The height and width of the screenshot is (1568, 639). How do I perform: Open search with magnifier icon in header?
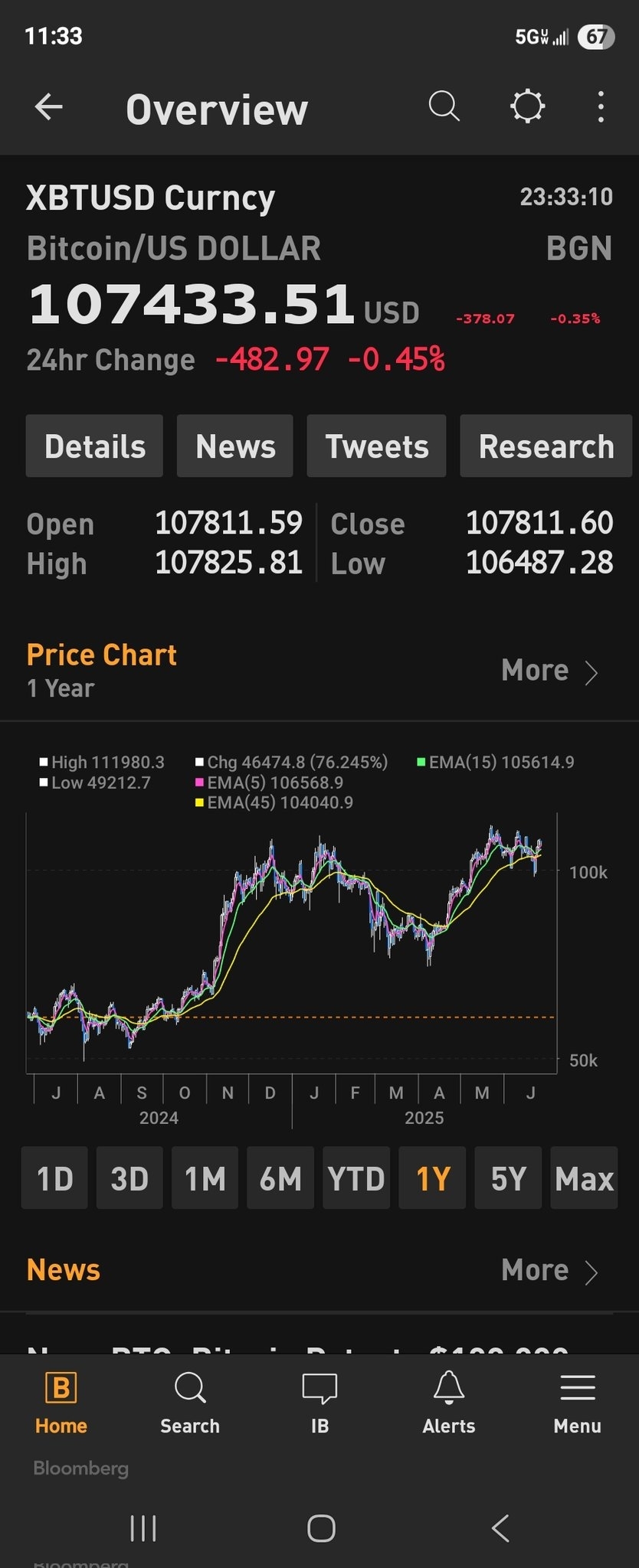444,107
